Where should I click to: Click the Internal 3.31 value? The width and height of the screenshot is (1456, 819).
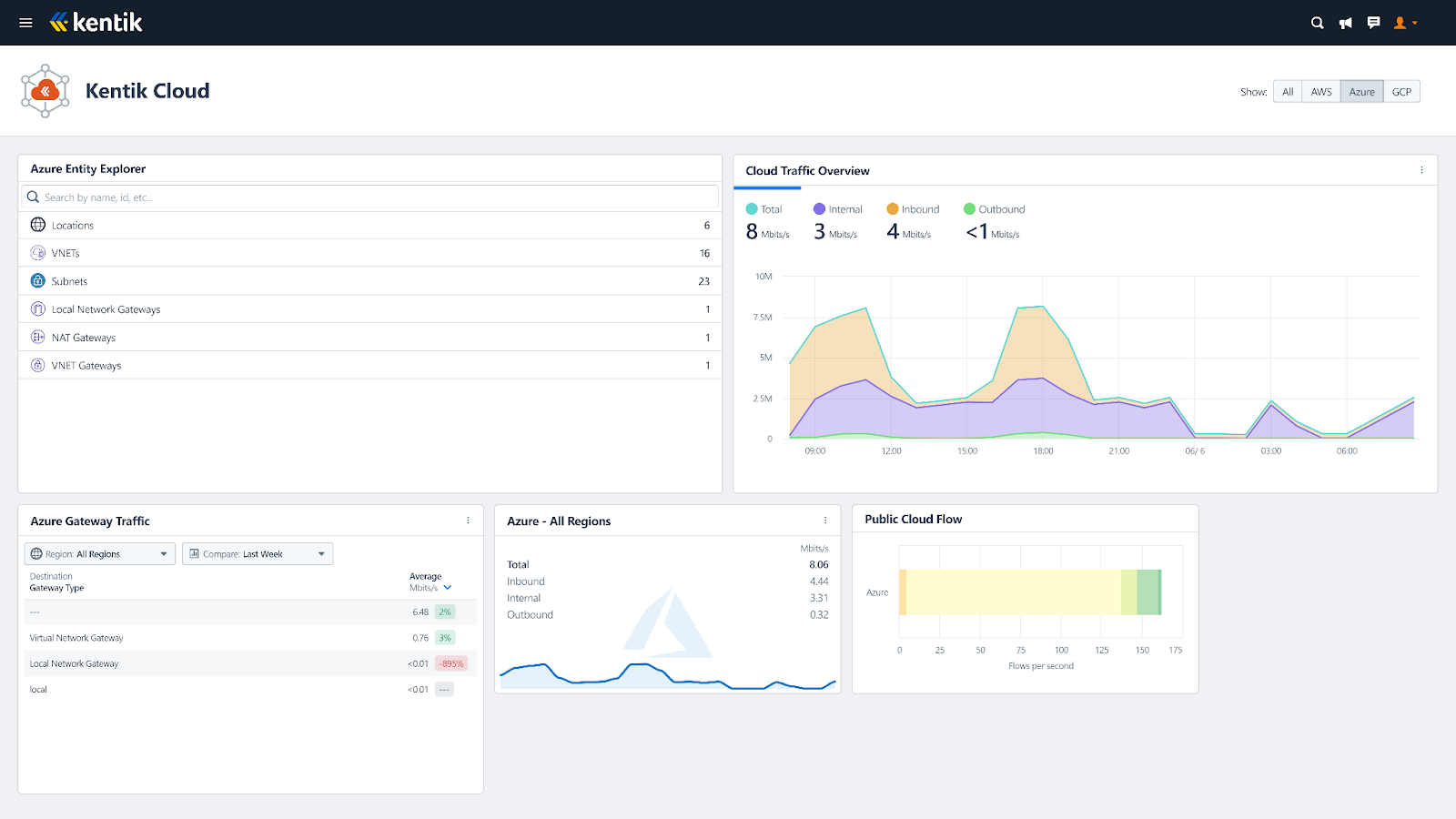(x=819, y=598)
